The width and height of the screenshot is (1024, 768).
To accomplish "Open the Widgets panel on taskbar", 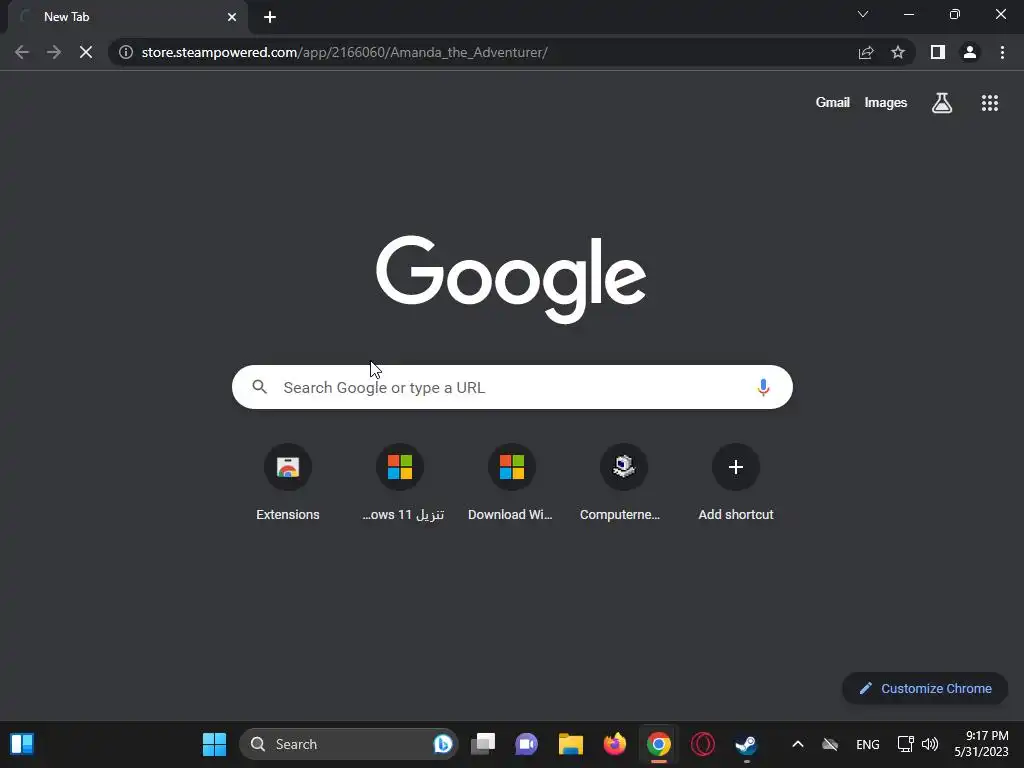I will [x=22, y=744].
